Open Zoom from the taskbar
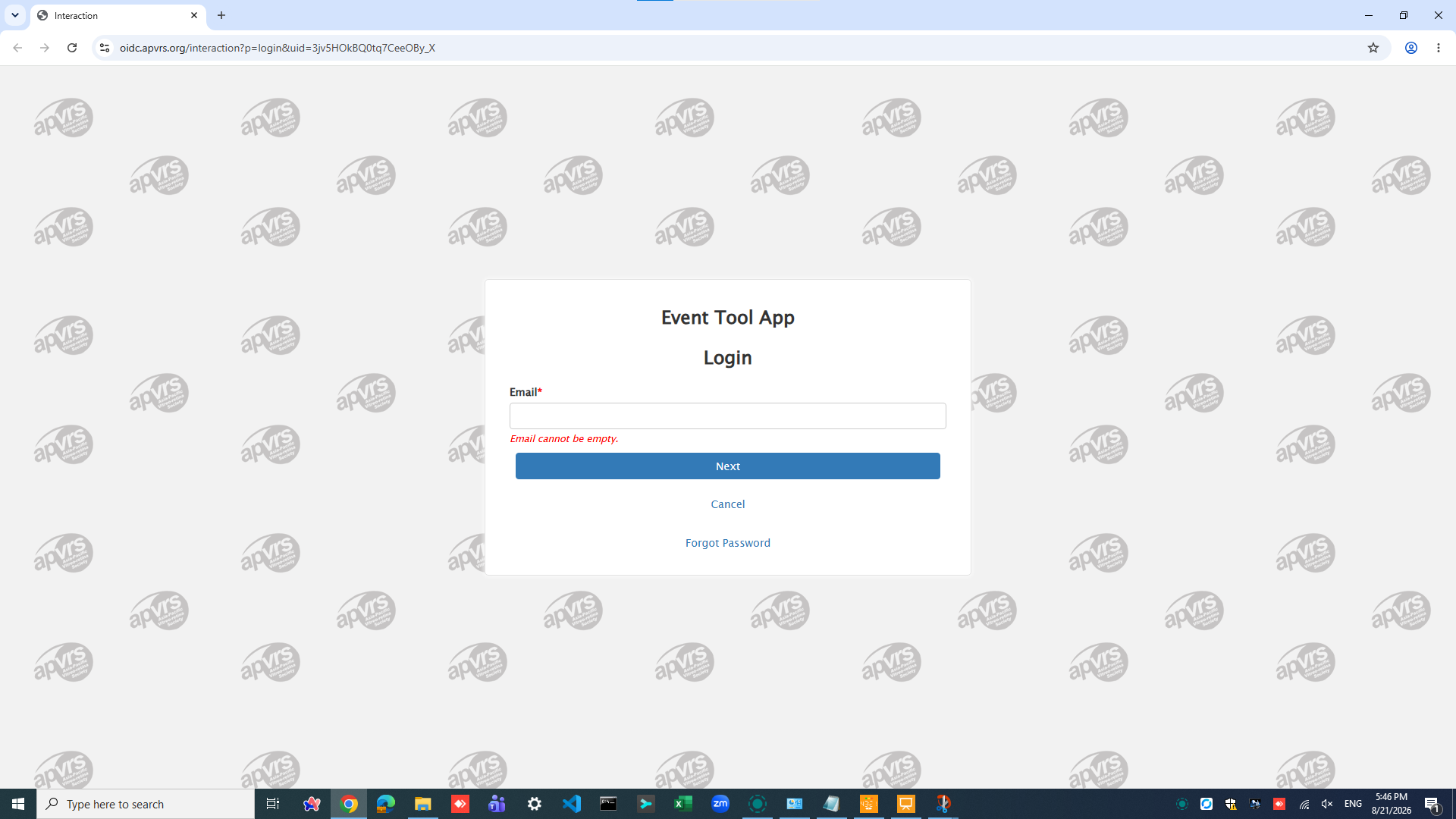Screen dimensions: 1456x819 click(720, 804)
